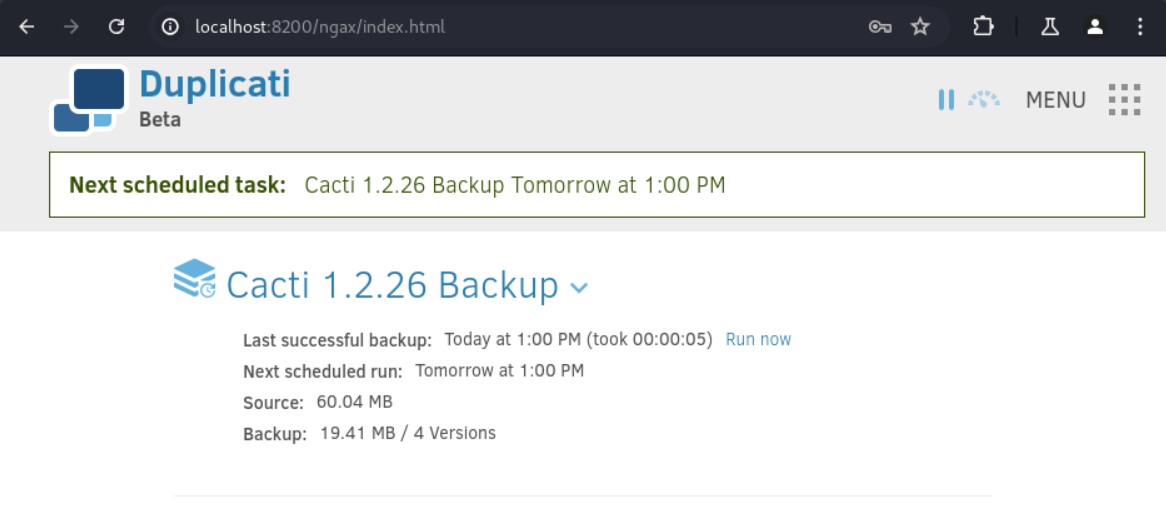Open the saved passwords key icon
Screen dimensions: 1166x517
click(x=880, y=27)
